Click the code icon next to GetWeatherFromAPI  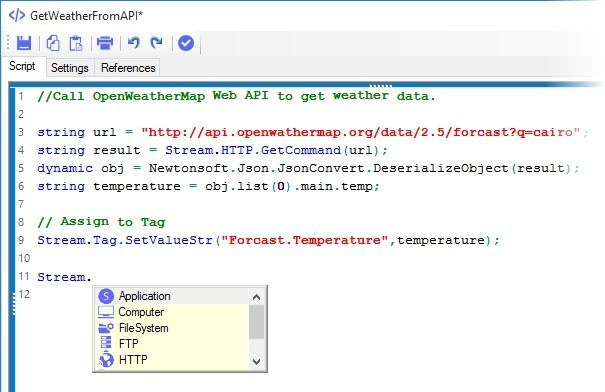point(17,15)
